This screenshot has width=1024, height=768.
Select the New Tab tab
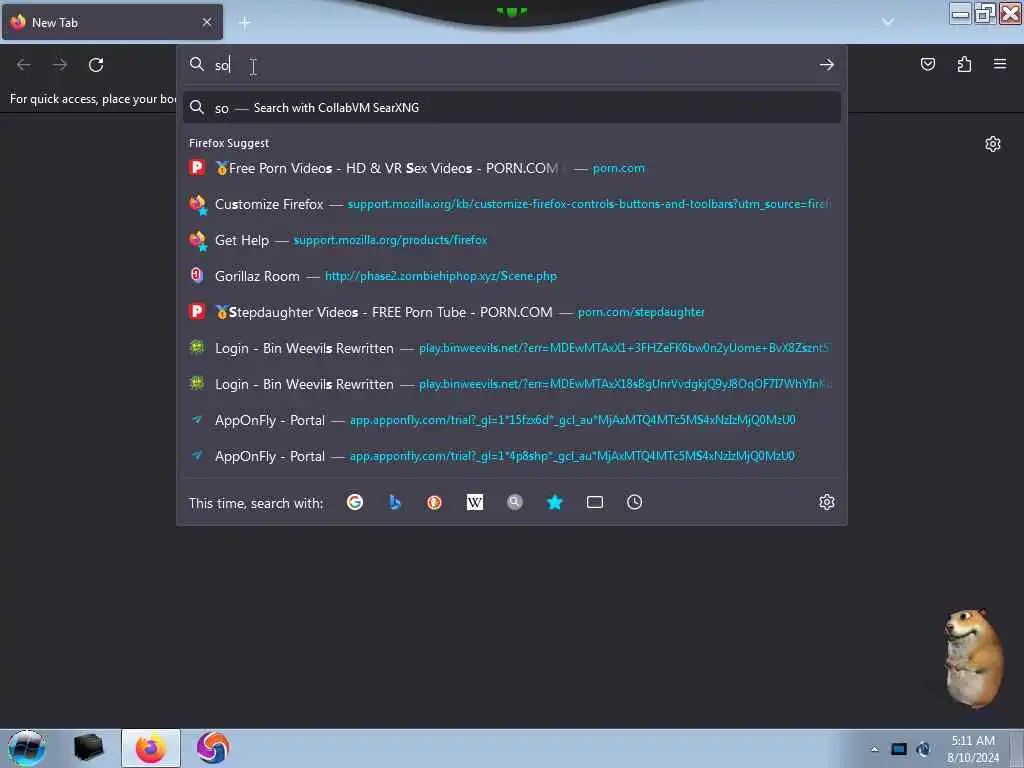coord(112,22)
